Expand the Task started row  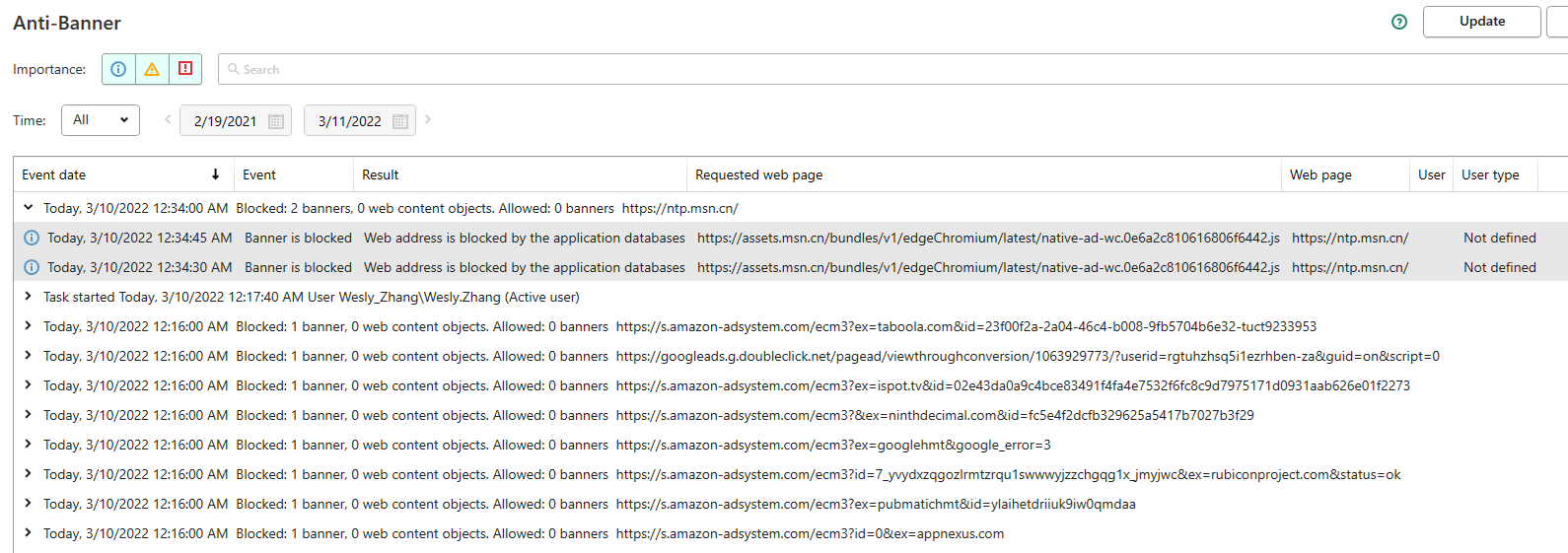pos(28,297)
